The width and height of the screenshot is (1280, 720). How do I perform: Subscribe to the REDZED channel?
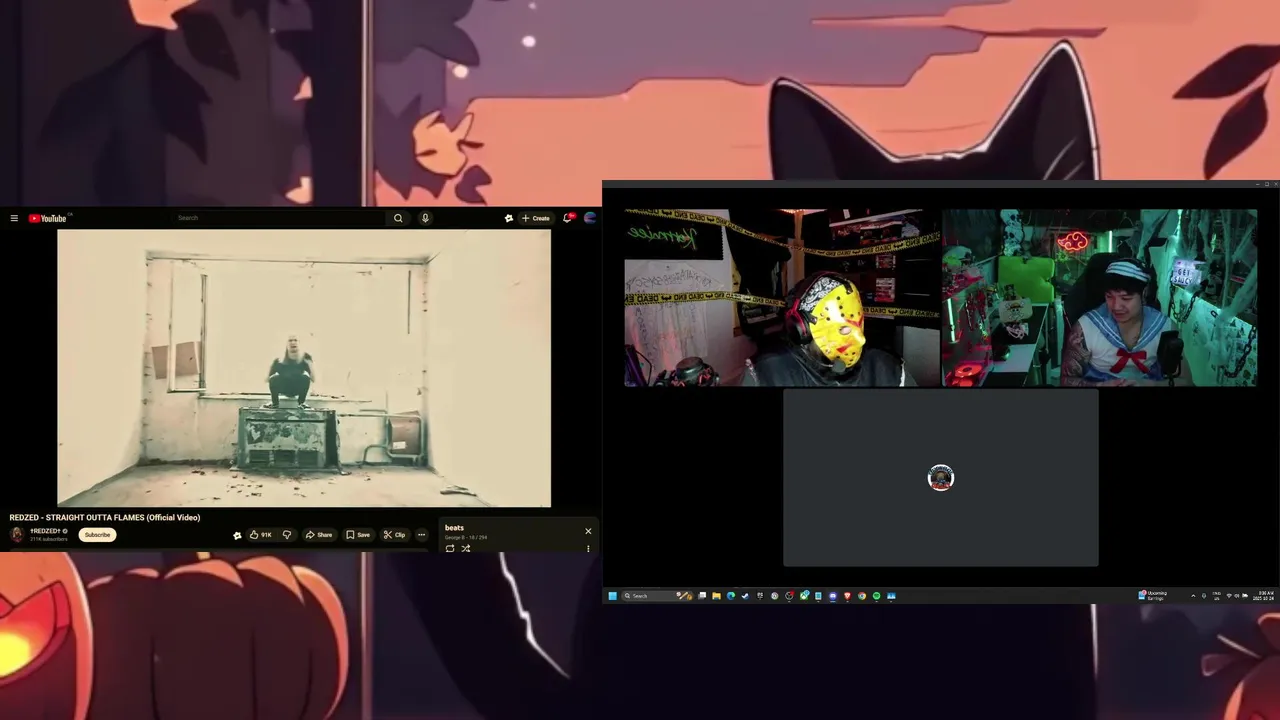click(97, 535)
